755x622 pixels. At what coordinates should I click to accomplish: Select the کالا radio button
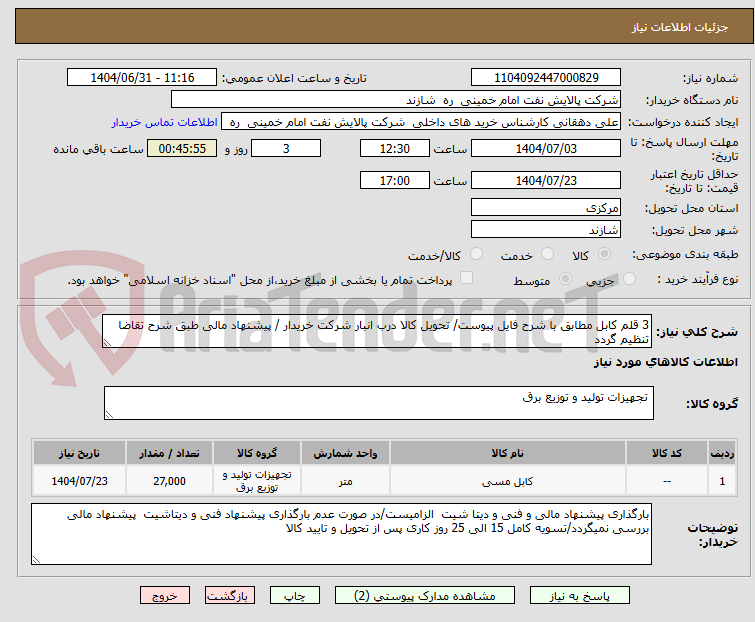coord(604,254)
